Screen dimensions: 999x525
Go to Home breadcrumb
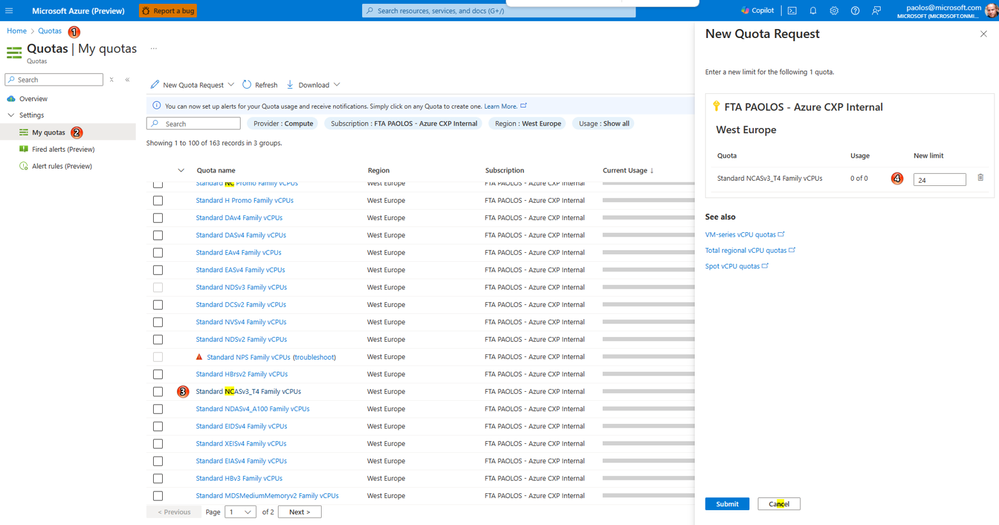pos(17,31)
